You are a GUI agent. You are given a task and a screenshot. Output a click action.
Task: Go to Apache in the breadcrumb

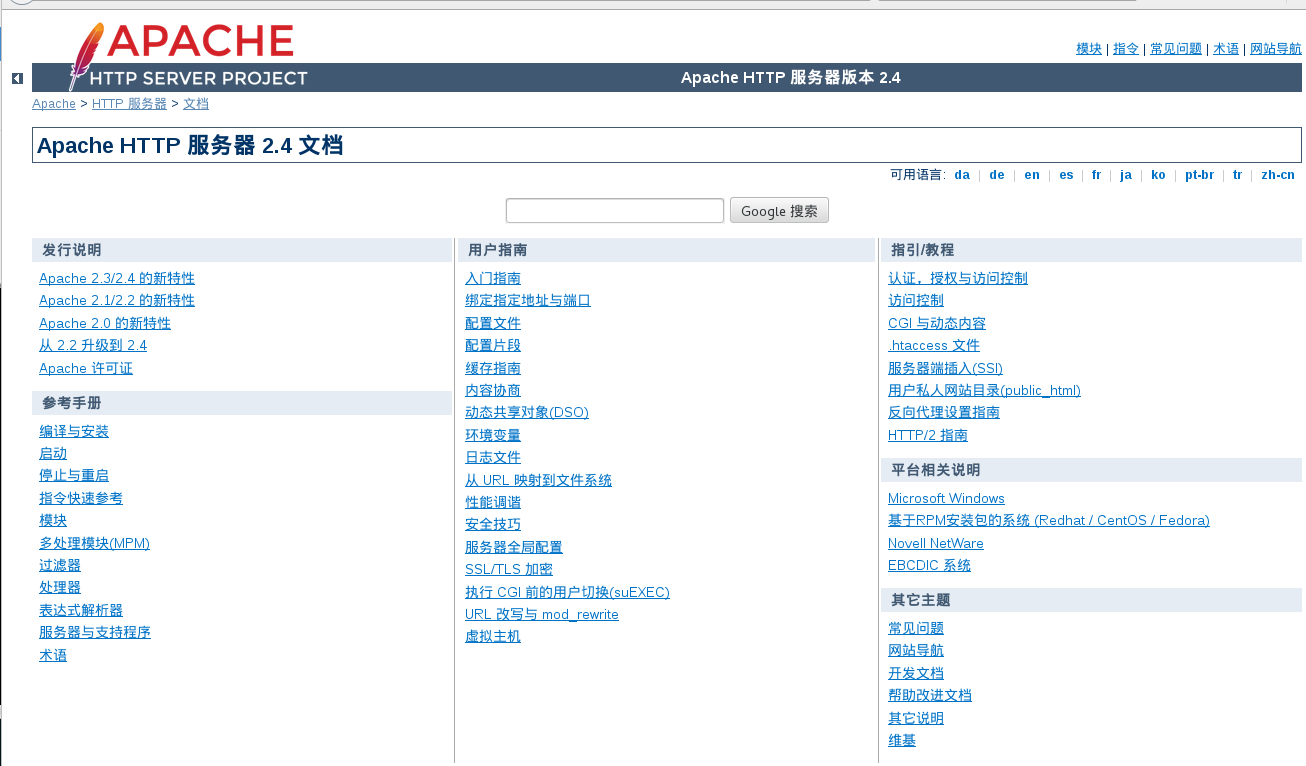pyautogui.click(x=54, y=104)
